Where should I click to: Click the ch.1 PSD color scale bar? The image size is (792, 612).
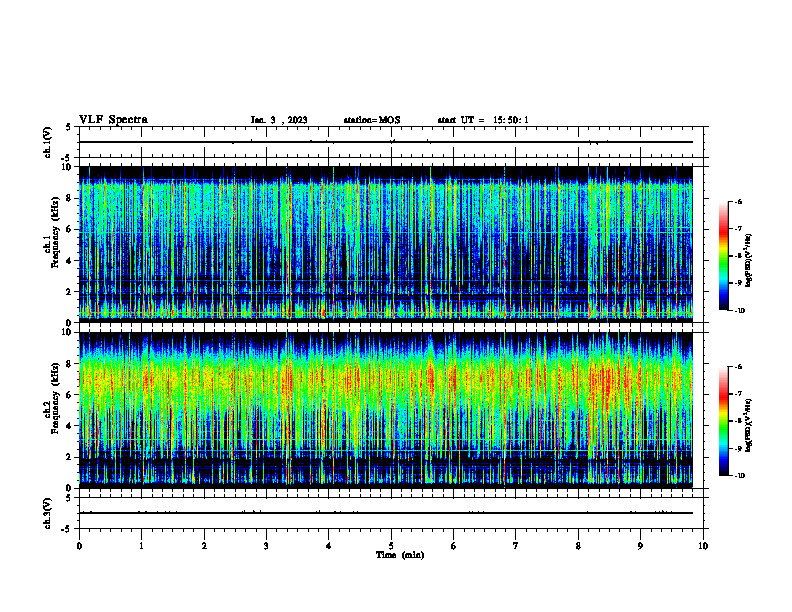[x=723, y=256]
